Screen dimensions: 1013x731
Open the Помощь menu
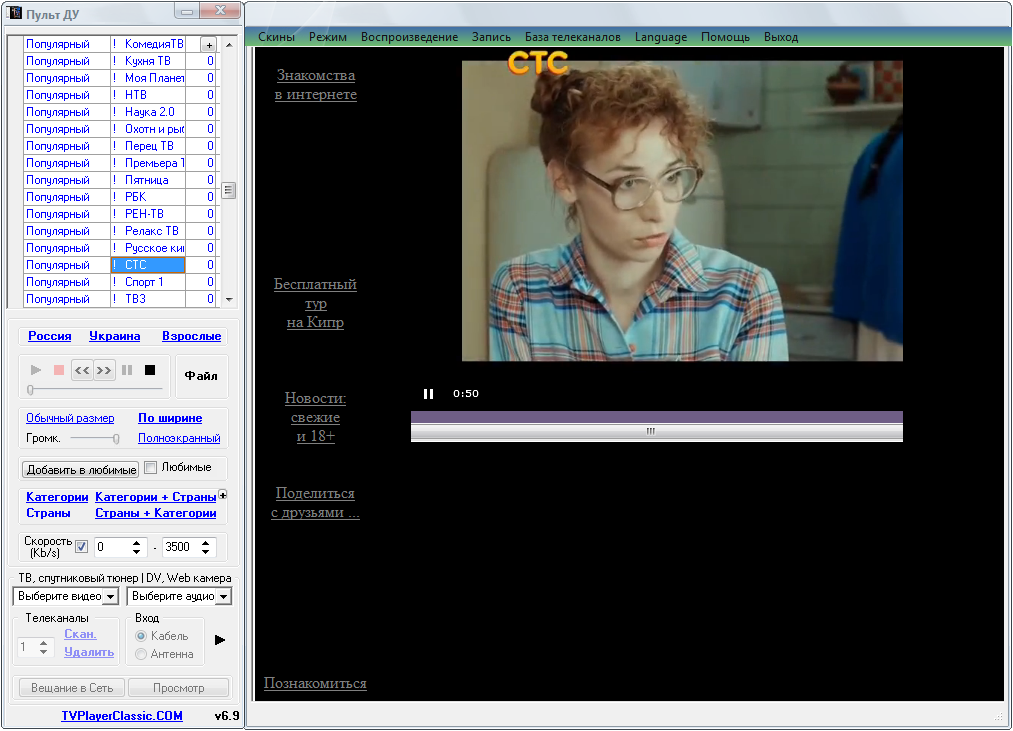pyautogui.click(x=726, y=37)
